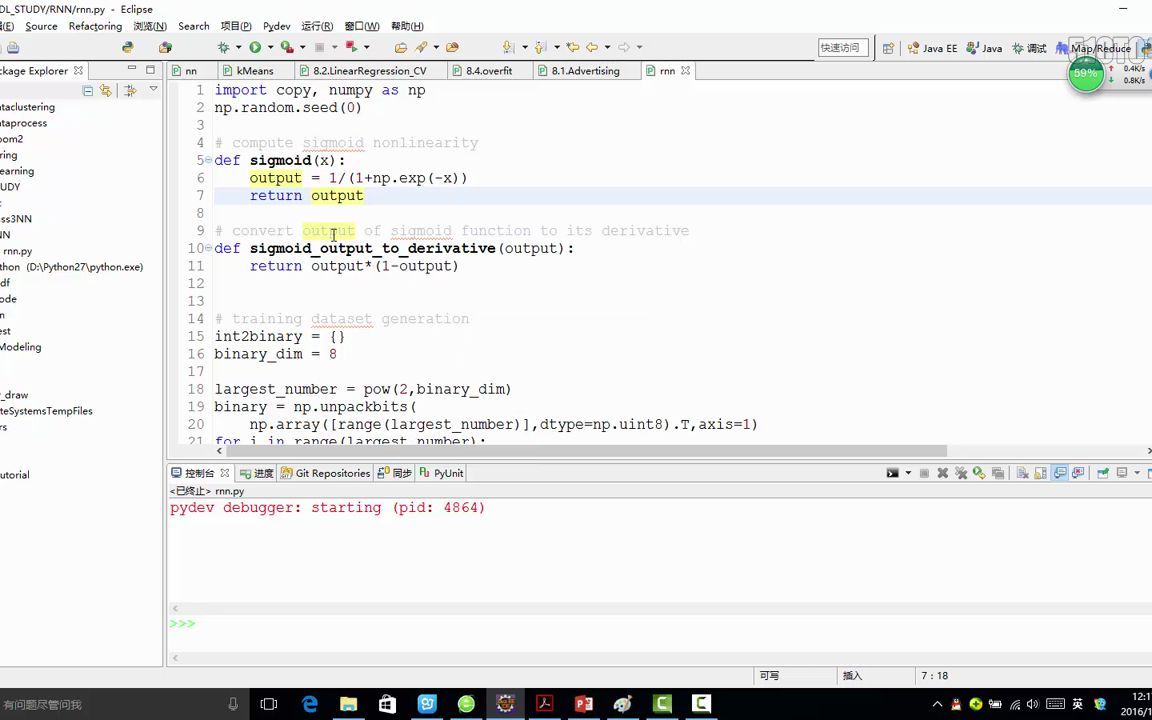Switch to the Map/Reduce perspective
Viewport: 1152px width, 720px height.
pos(1099,47)
